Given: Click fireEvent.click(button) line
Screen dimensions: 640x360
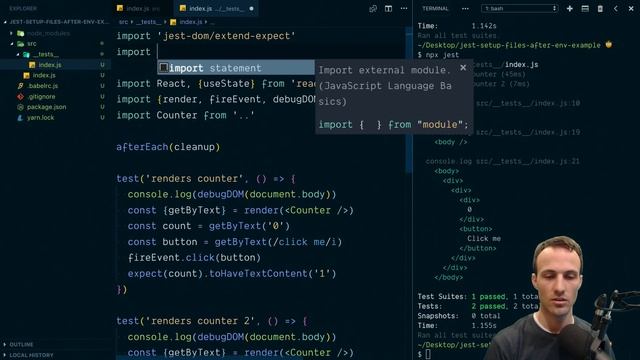Looking at the screenshot, I should [194, 258].
